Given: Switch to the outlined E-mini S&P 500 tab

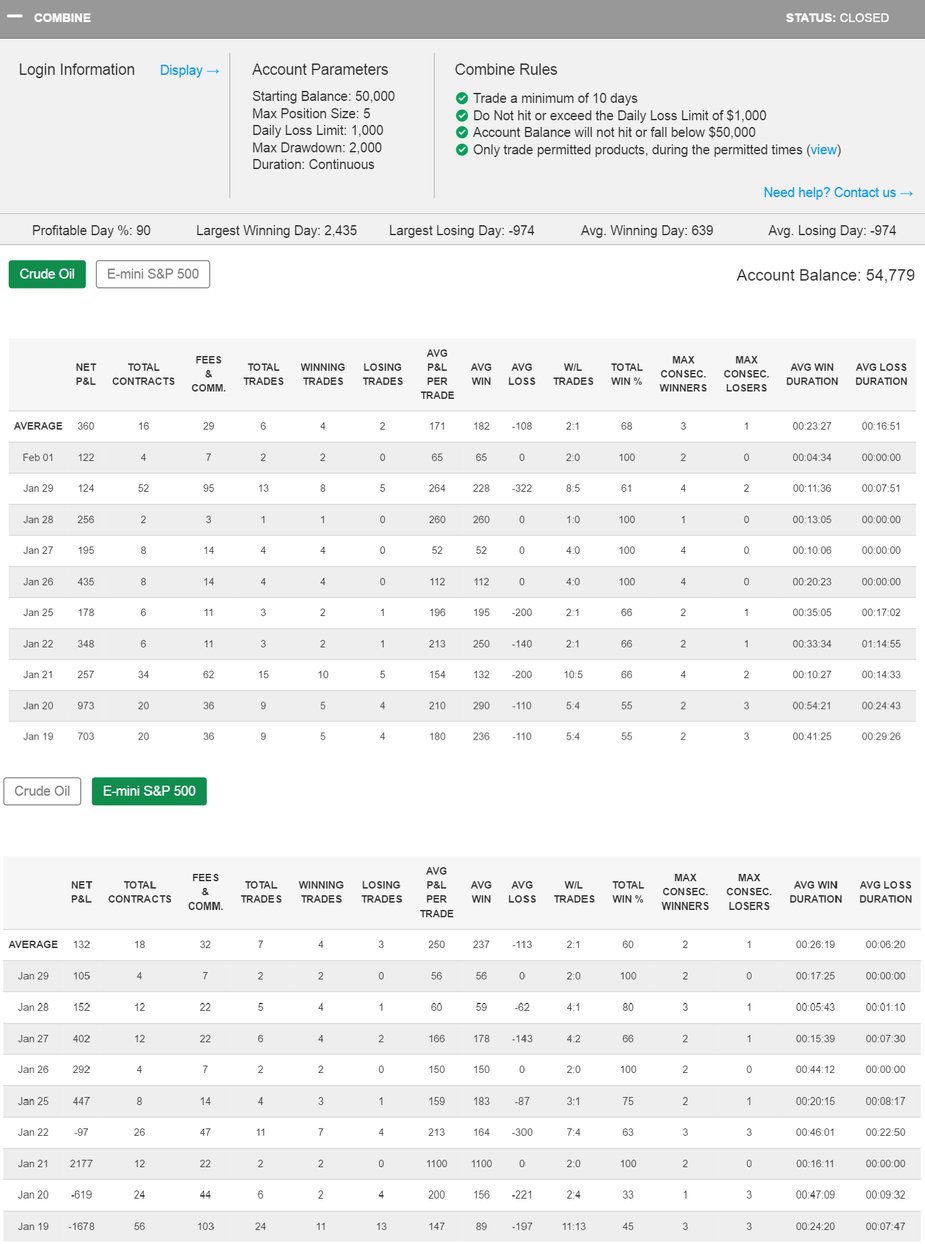Looking at the screenshot, I should coord(152,274).
